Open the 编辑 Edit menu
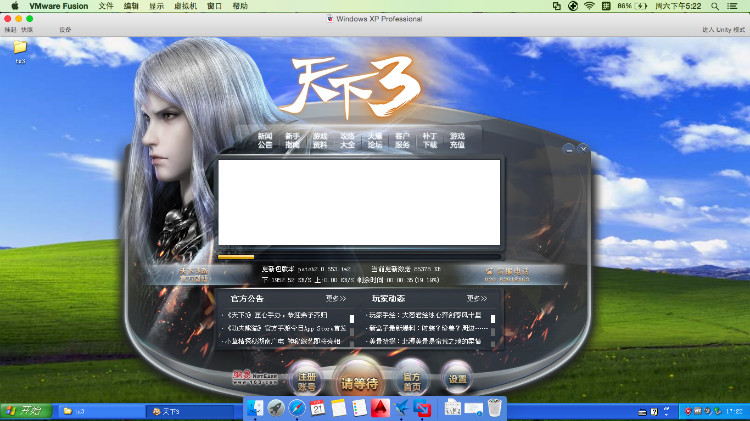The height and width of the screenshot is (421, 750). click(131, 6)
